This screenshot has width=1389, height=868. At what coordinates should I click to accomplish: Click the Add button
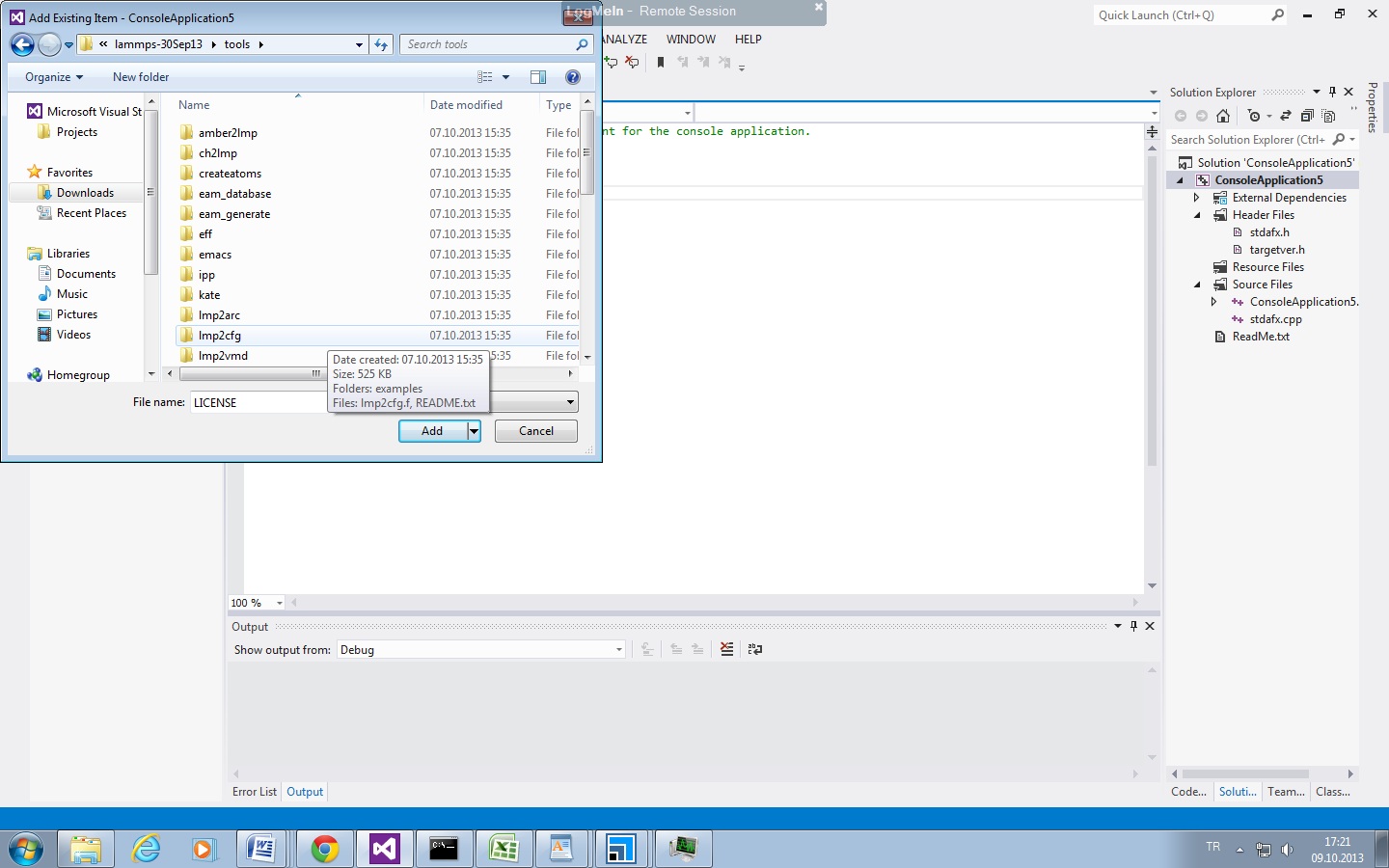(433, 431)
